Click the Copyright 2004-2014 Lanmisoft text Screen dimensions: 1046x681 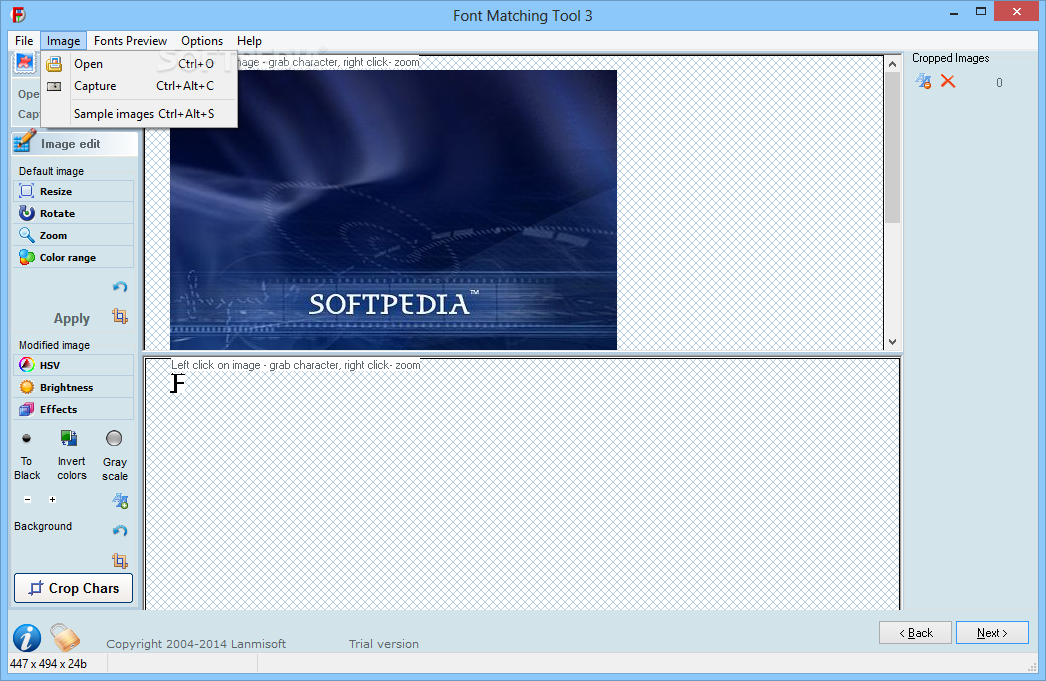[x=196, y=644]
